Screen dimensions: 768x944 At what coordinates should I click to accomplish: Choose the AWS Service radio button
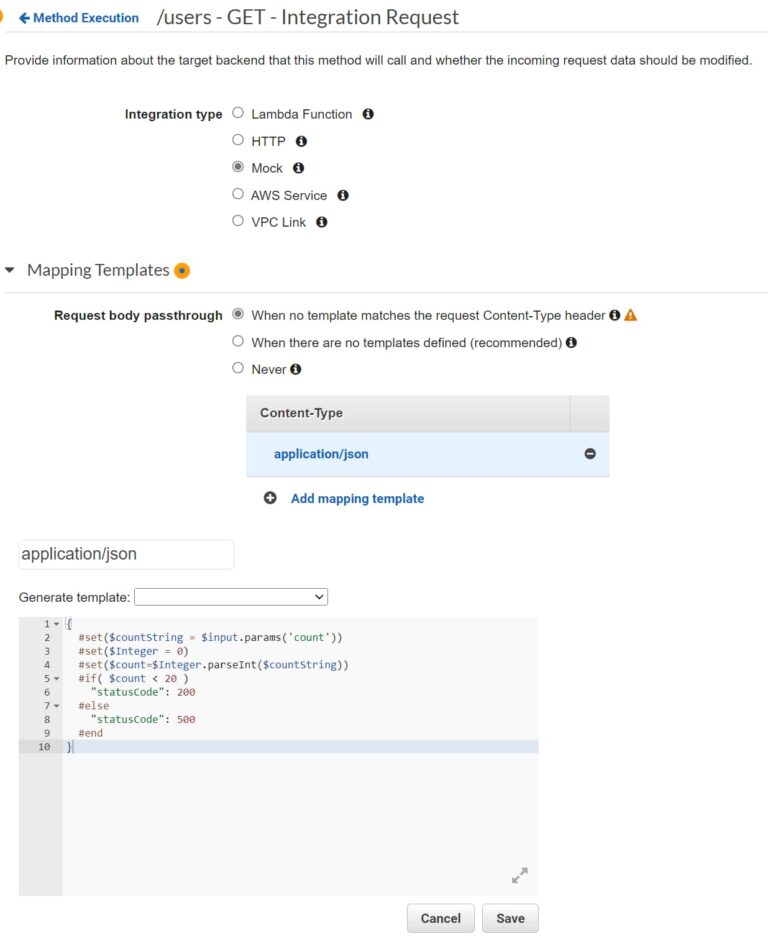[238, 194]
